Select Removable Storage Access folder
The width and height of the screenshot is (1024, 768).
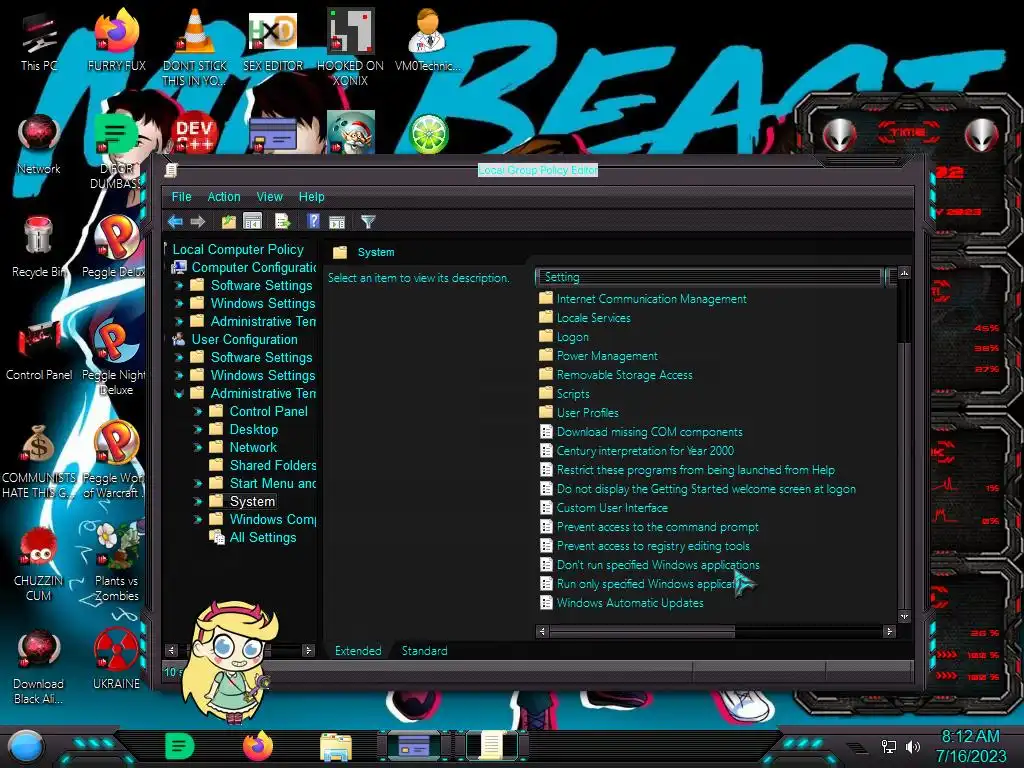point(624,375)
